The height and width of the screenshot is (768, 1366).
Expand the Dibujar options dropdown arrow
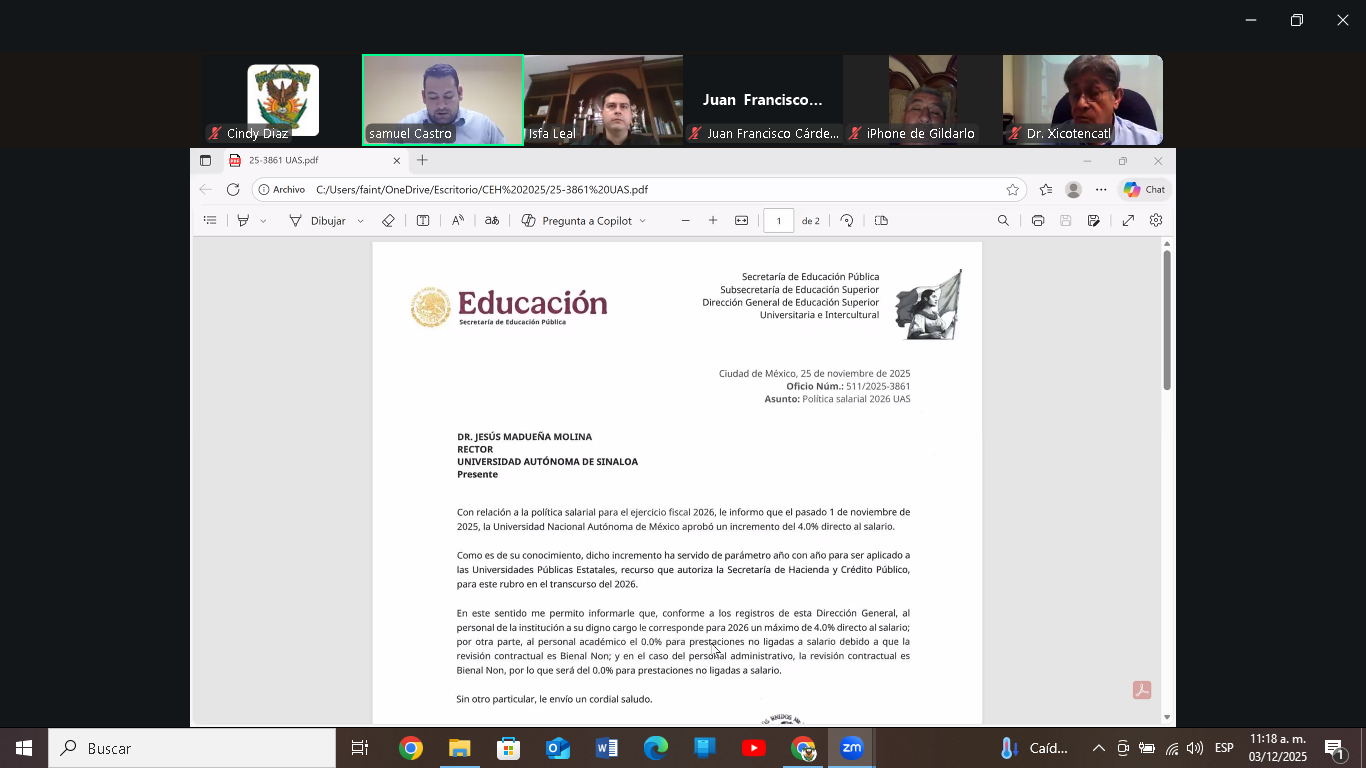pos(361,221)
